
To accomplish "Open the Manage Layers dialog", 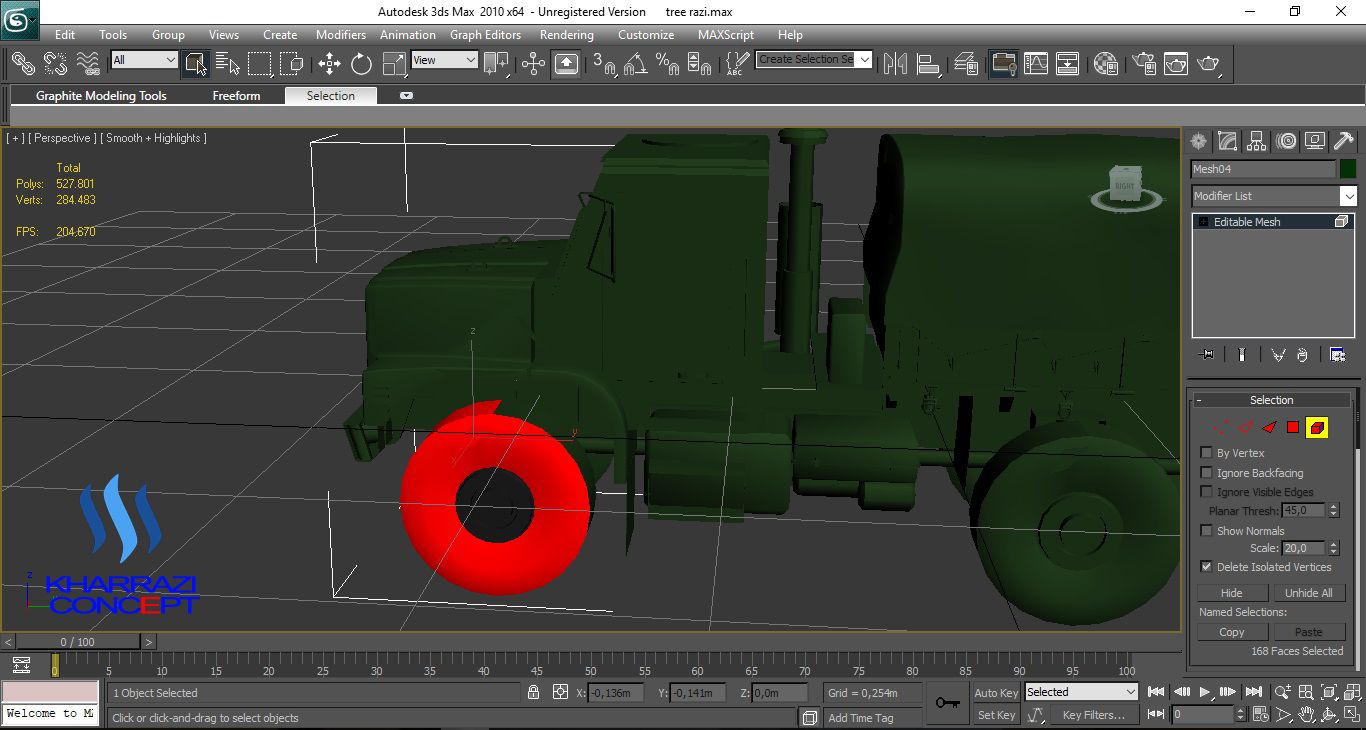I will click(x=966, y=64).
